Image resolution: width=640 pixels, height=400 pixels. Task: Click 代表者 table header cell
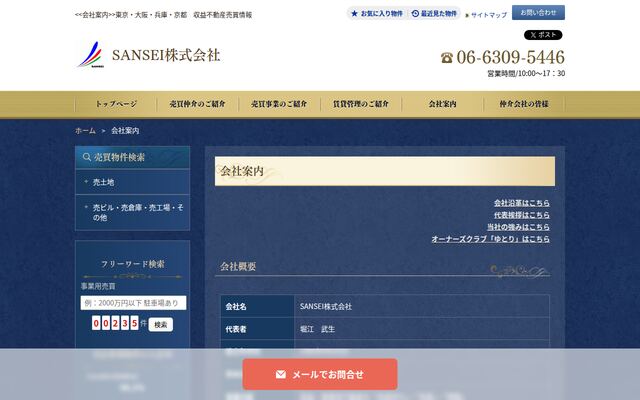pos(258,329)
